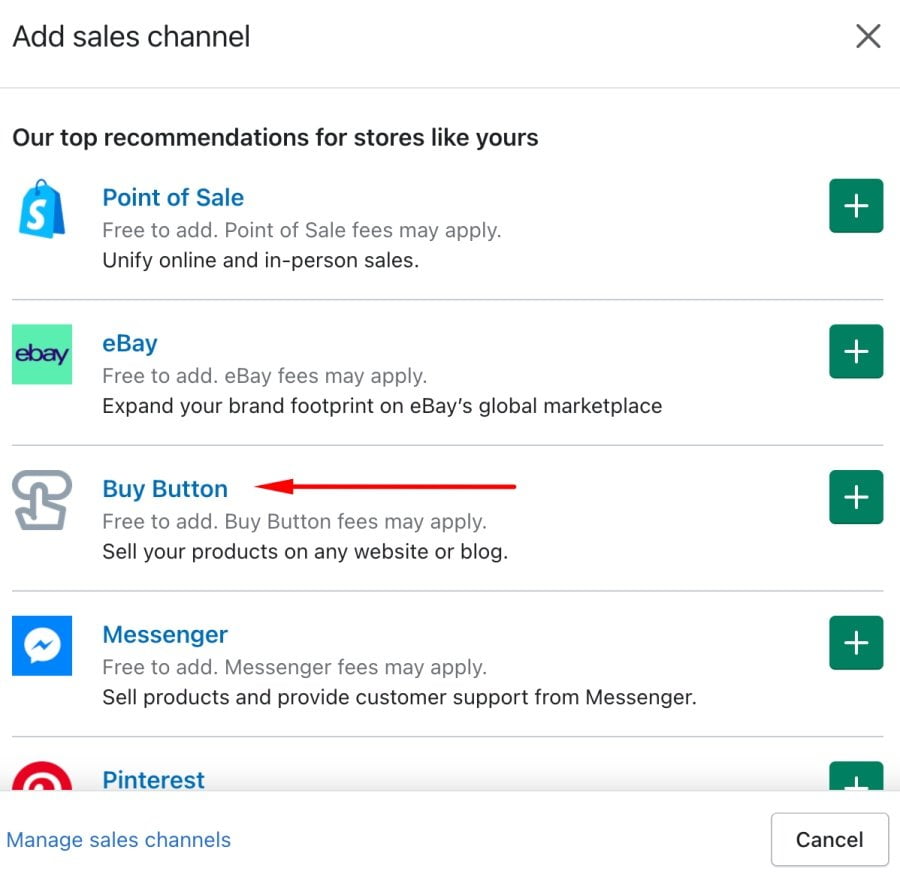Open the Pinterest channel link
This screenshot has height=874, width=900.
coord(153,779)
